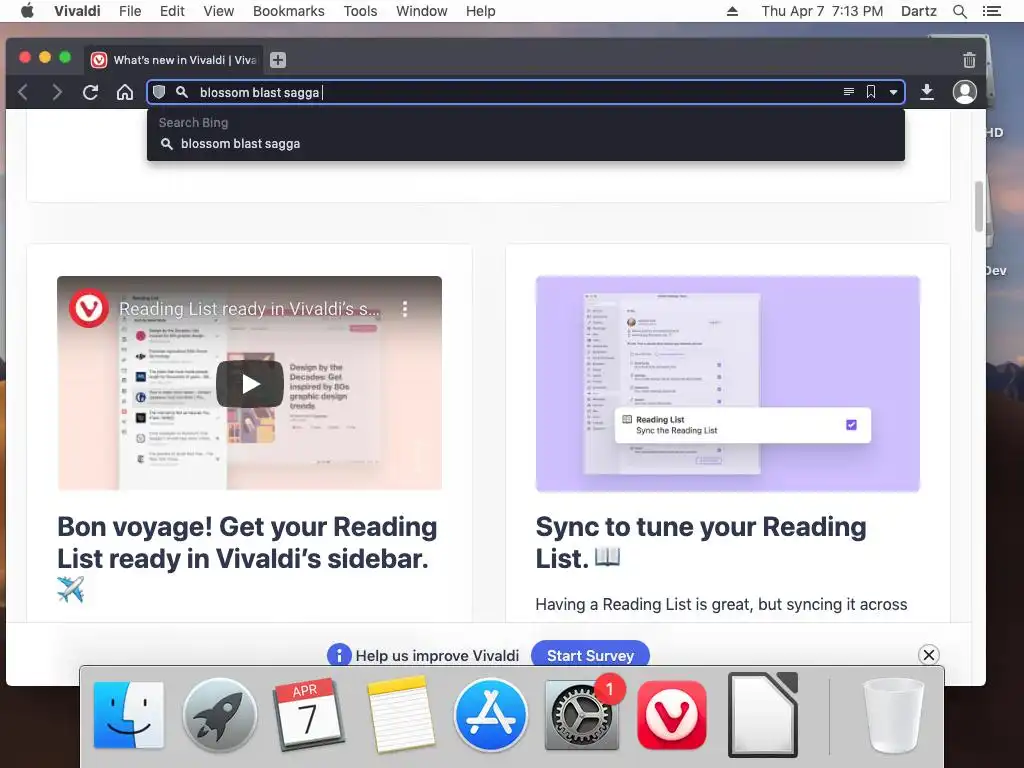Viewport: 1024px width, 768px height.
Task: Open Spotlight search
Action: click(x=959, y=11)
